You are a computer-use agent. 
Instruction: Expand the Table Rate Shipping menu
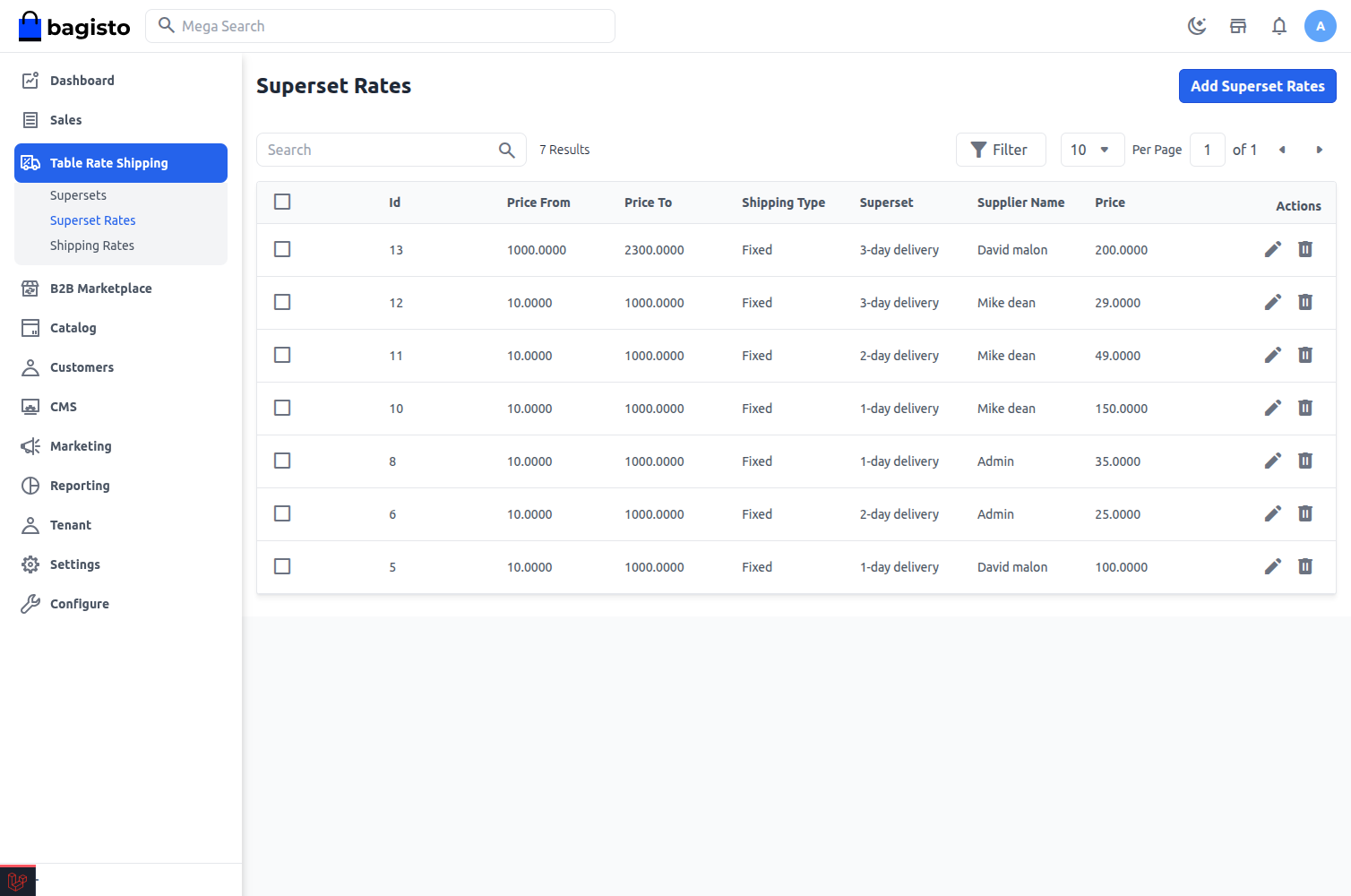point(108,162)
